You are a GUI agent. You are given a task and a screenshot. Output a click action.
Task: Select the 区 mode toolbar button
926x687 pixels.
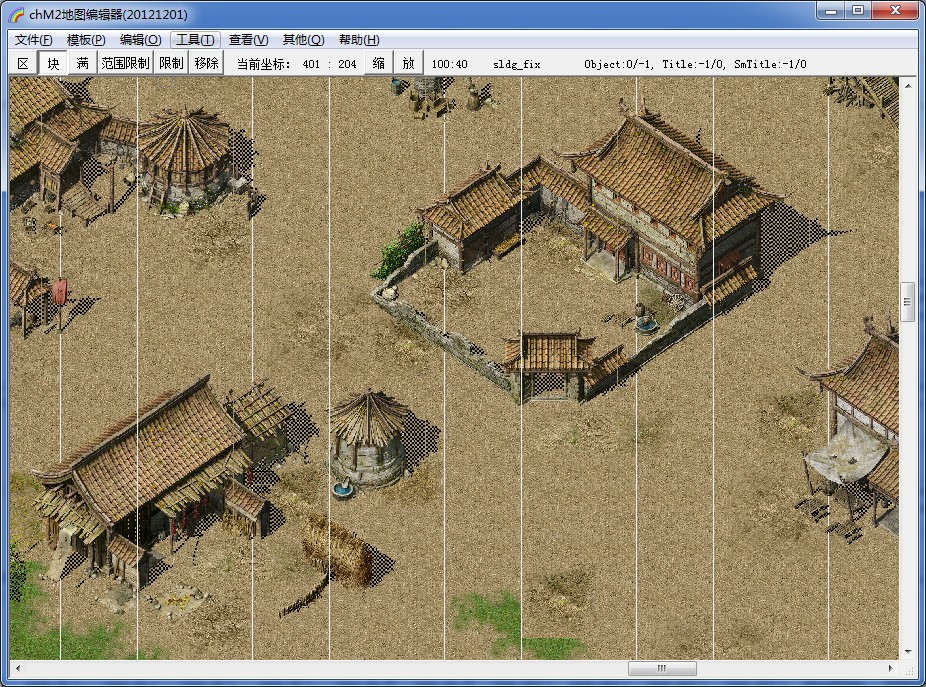click(x=23, y=63)
